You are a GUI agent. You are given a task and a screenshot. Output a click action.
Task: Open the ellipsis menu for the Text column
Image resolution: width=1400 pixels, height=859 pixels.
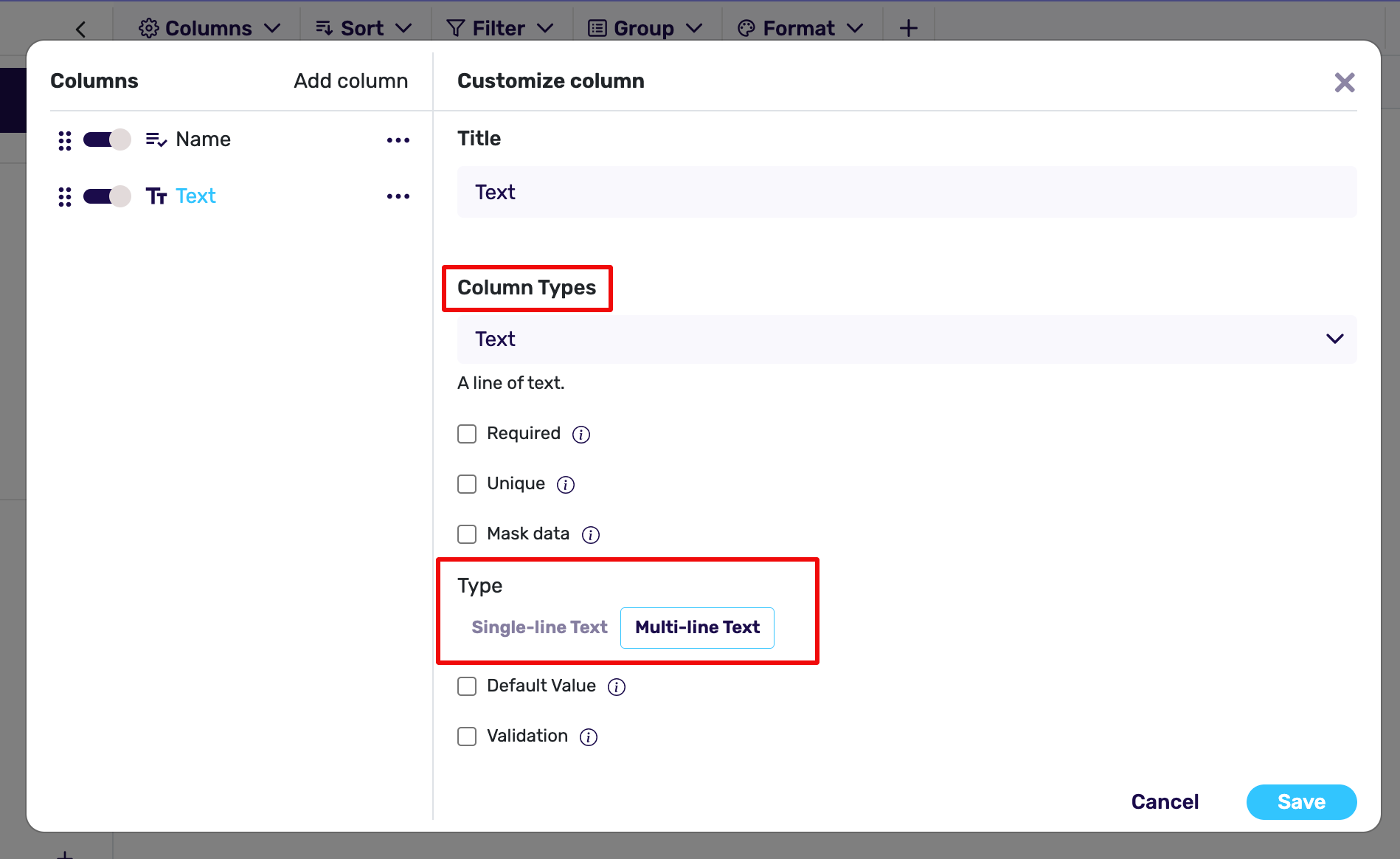click(398, 196)
